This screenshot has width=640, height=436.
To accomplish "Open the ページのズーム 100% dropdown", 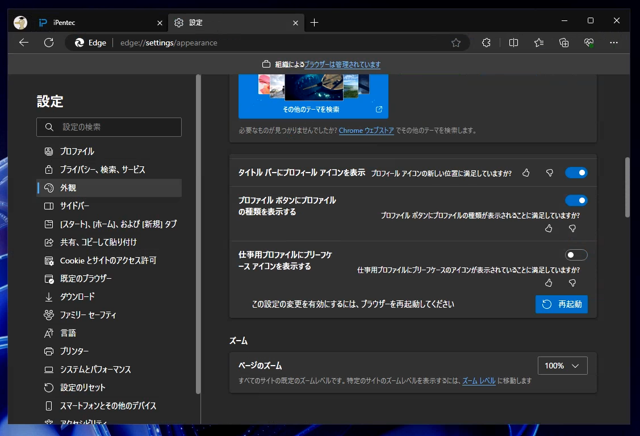I will (562, 365).
